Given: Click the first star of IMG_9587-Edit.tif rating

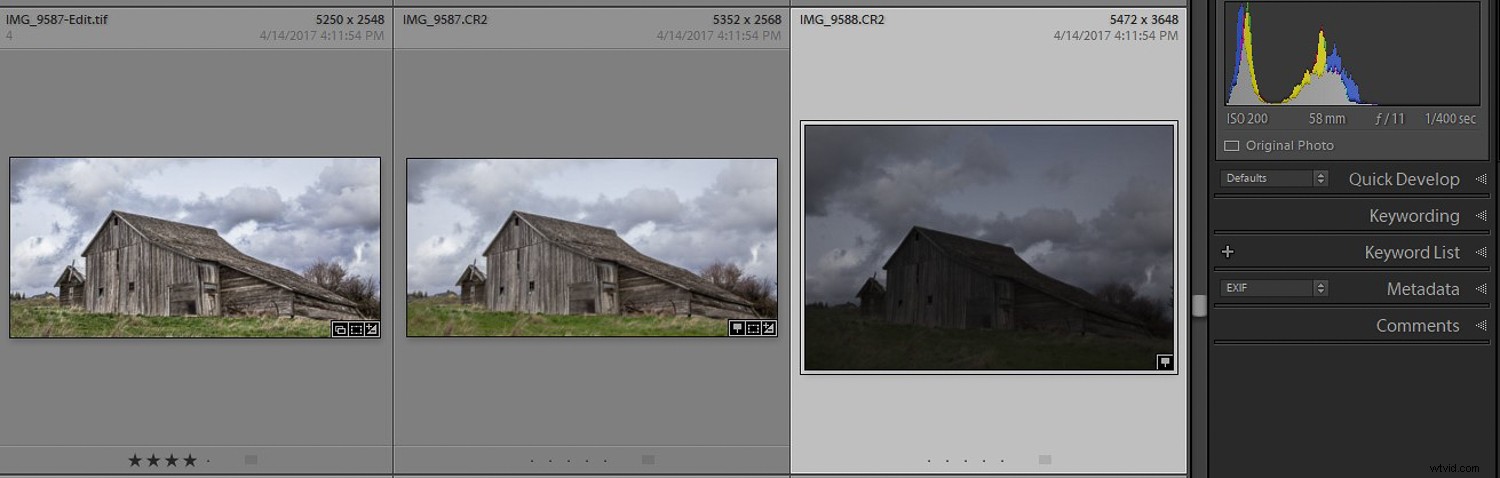Looking at the screenshot, I should (x=136, y=460).
